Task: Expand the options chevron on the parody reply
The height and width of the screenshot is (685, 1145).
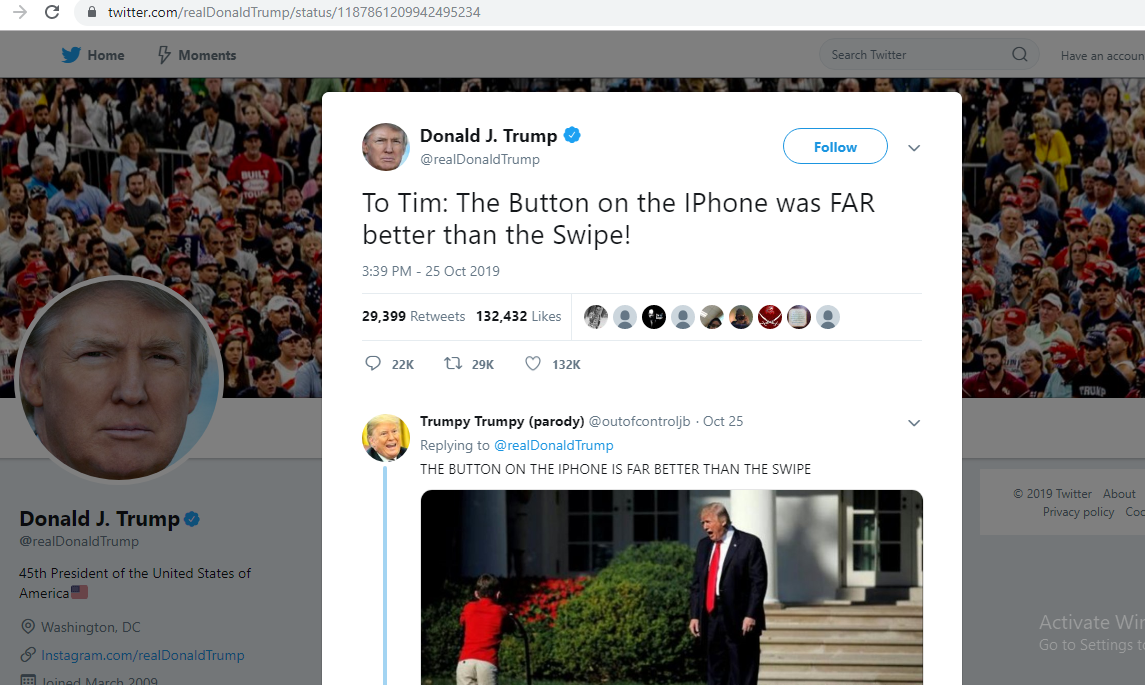Action: pyautogui.click(x=914, y=423)
